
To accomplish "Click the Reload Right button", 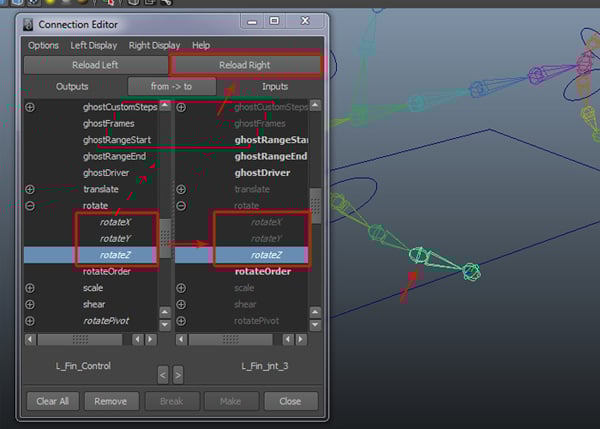I will [246, 65].
